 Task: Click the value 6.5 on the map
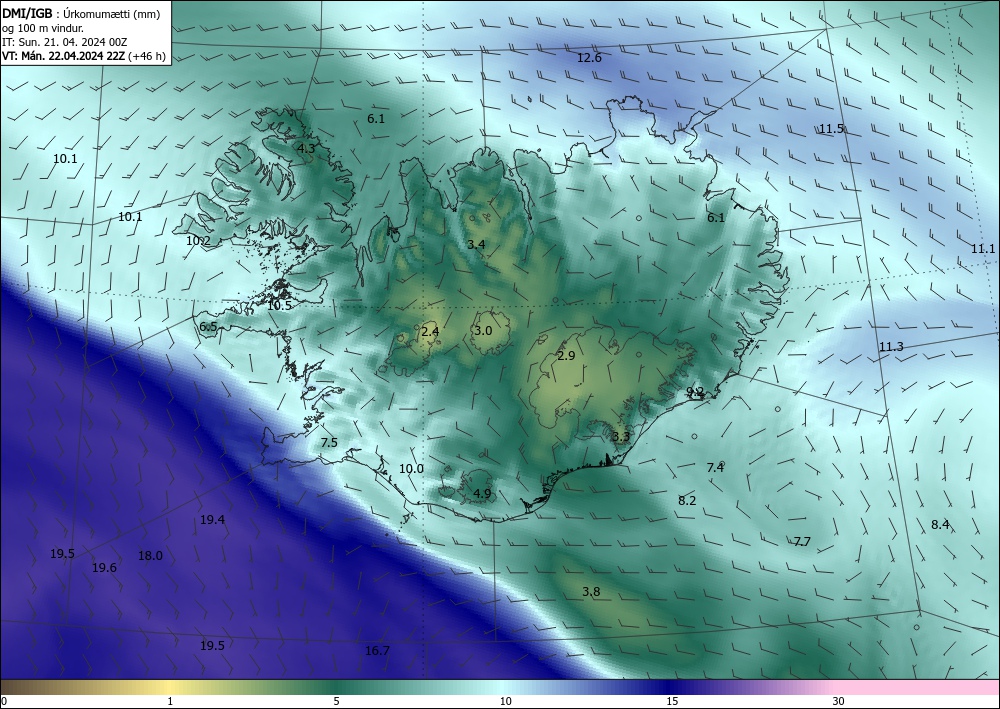tap(208, 327)
